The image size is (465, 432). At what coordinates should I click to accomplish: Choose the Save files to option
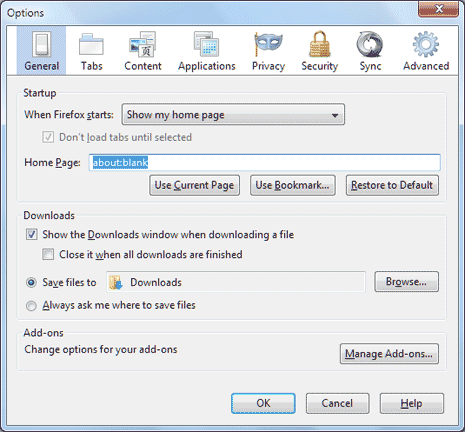point(31,283)
